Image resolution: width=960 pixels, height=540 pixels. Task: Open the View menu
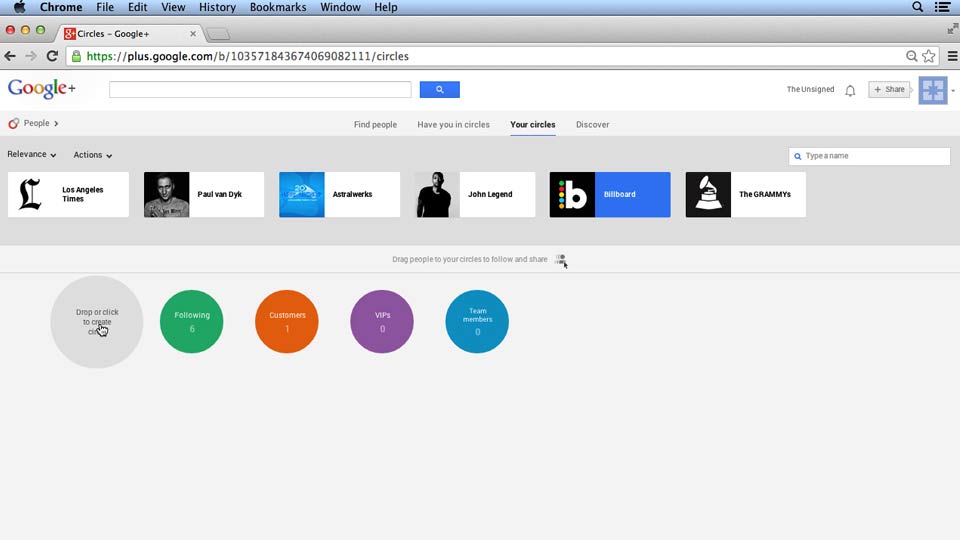(x=173, y=7)
